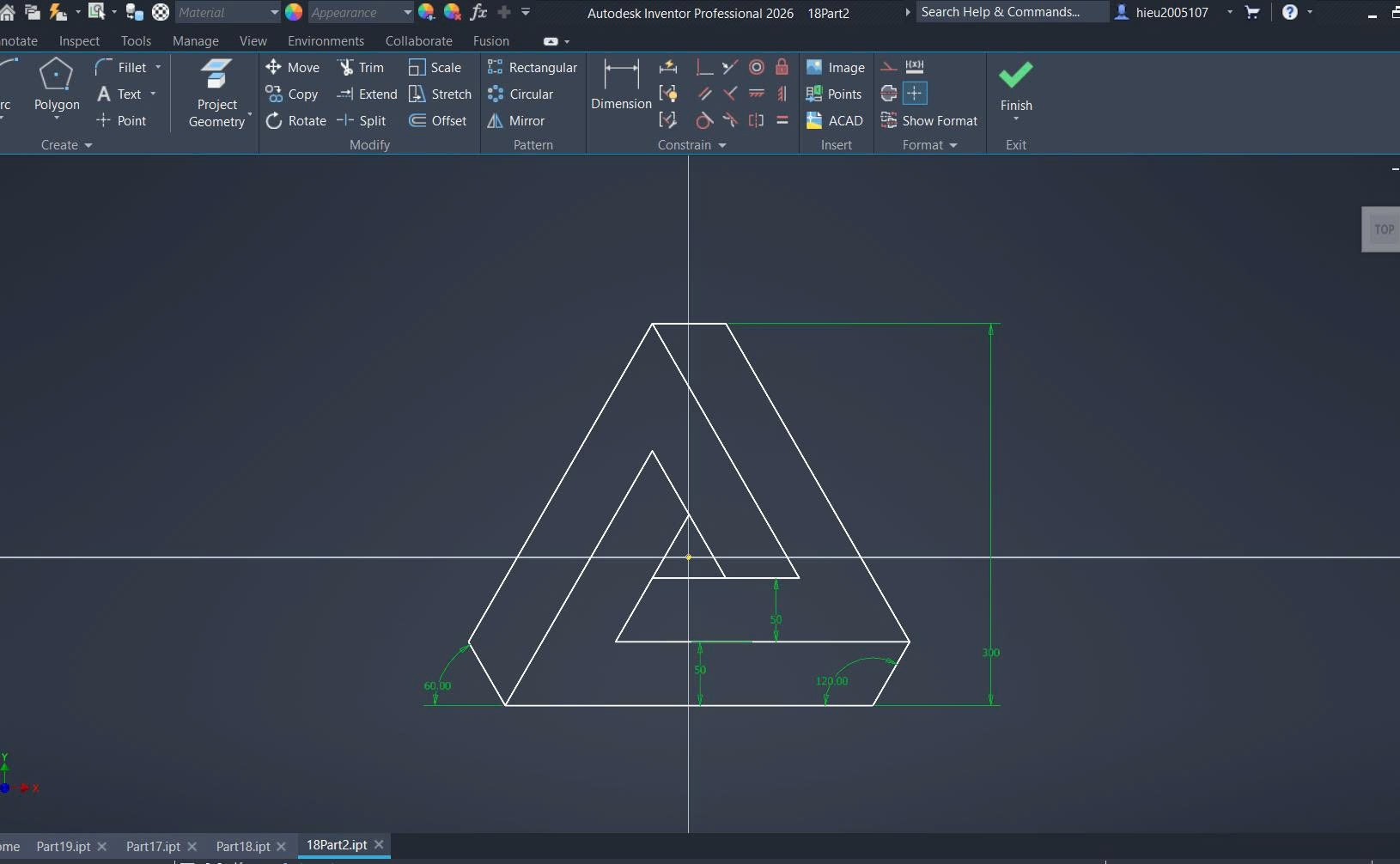The image size is (1400, 864).
Task: Click the Trim tool in Modify
Action: coord(361,68)
